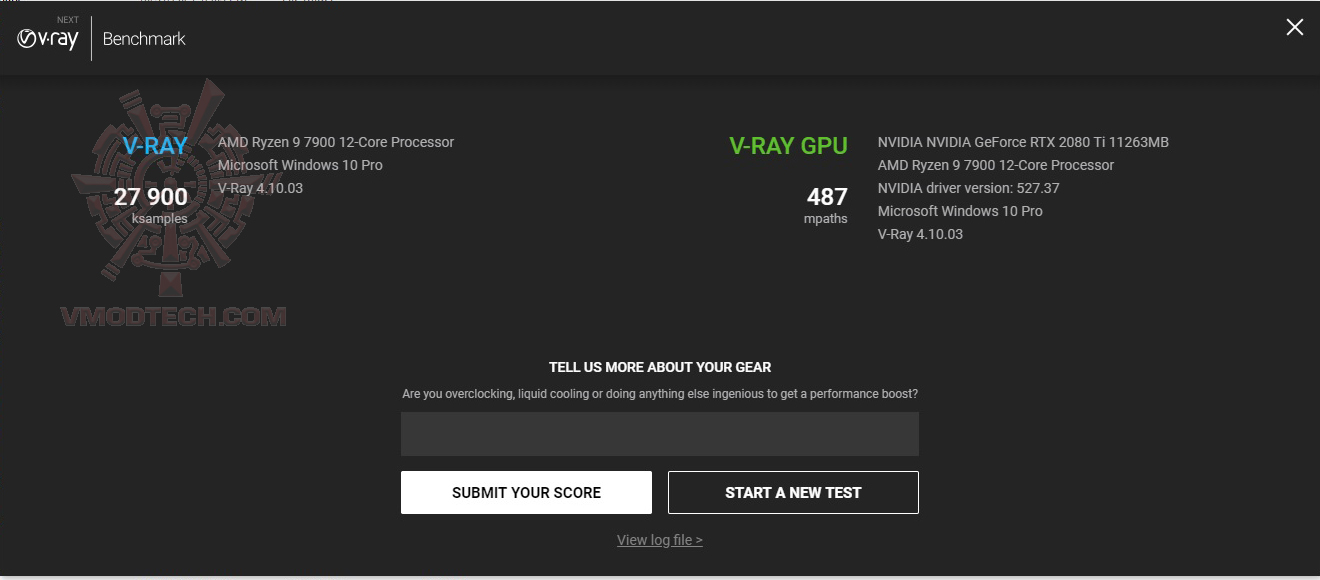Click the GPU result's V-Ray 4.10.03 version
The width and height of the screenshot is (1320, 580).
click(920, 234)
